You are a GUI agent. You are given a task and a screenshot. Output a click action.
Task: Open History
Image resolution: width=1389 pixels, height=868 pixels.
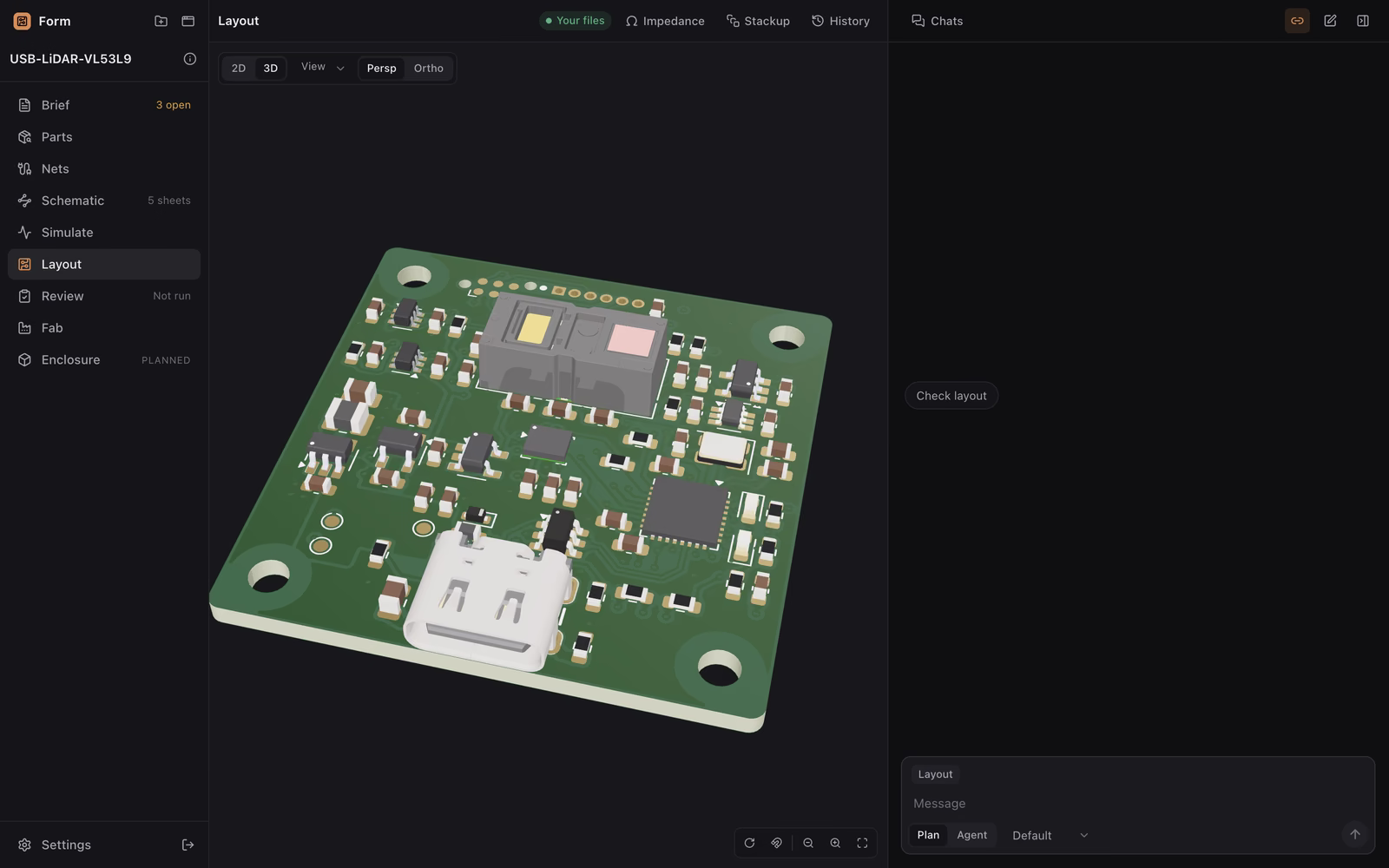click(x=840, y=21)
